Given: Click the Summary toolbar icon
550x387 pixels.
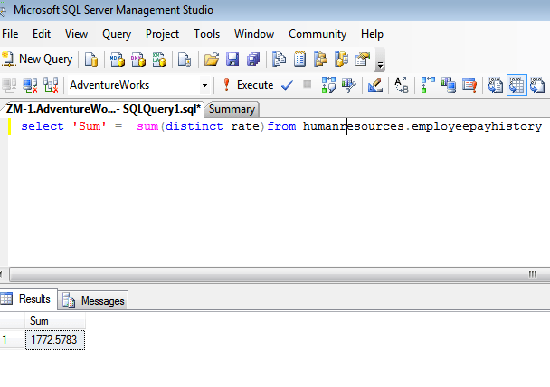Looking at the screenshot, I should [x=300, y=59].
